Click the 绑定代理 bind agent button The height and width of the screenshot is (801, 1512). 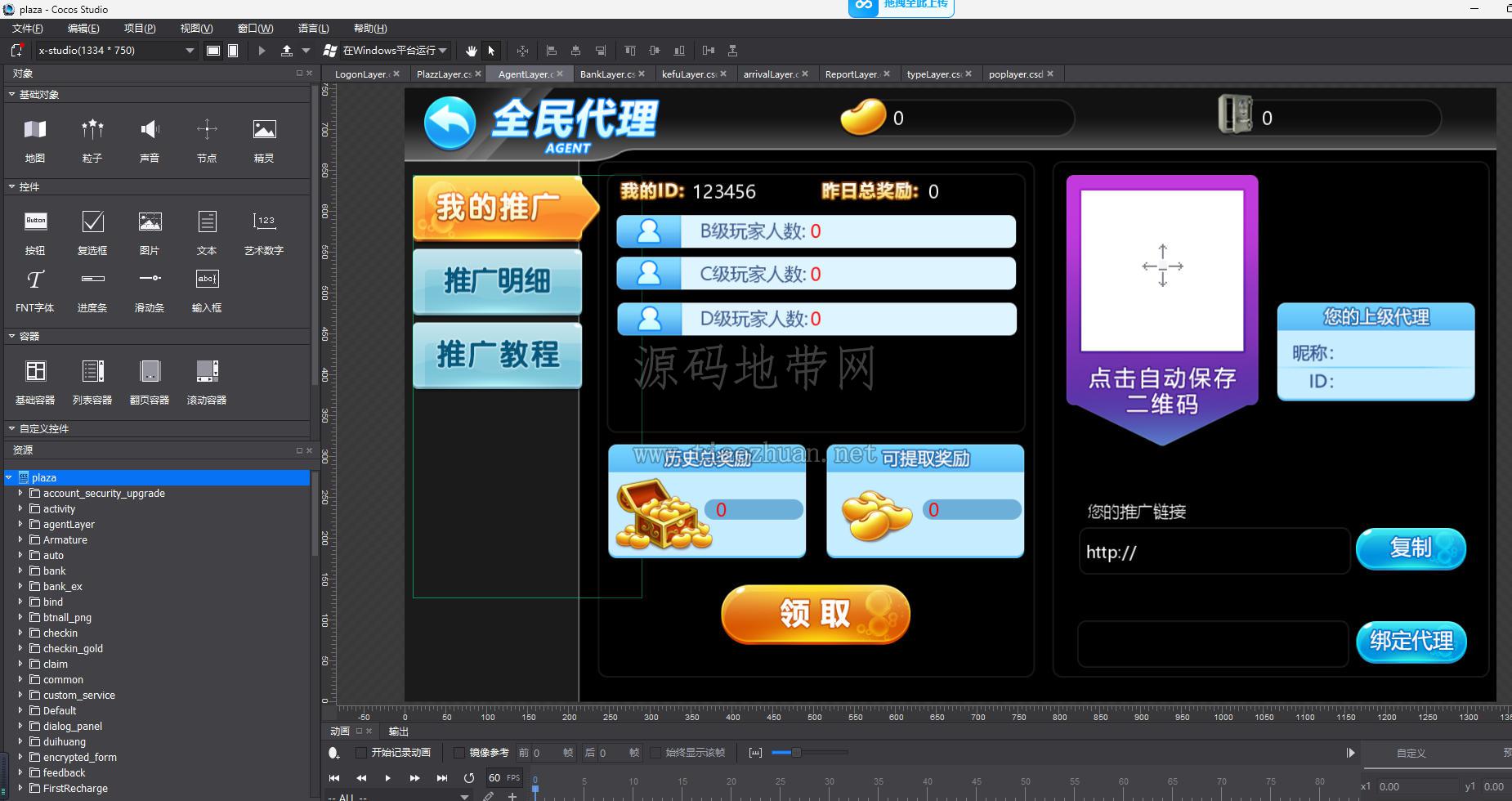click(x=1411, y=642)
